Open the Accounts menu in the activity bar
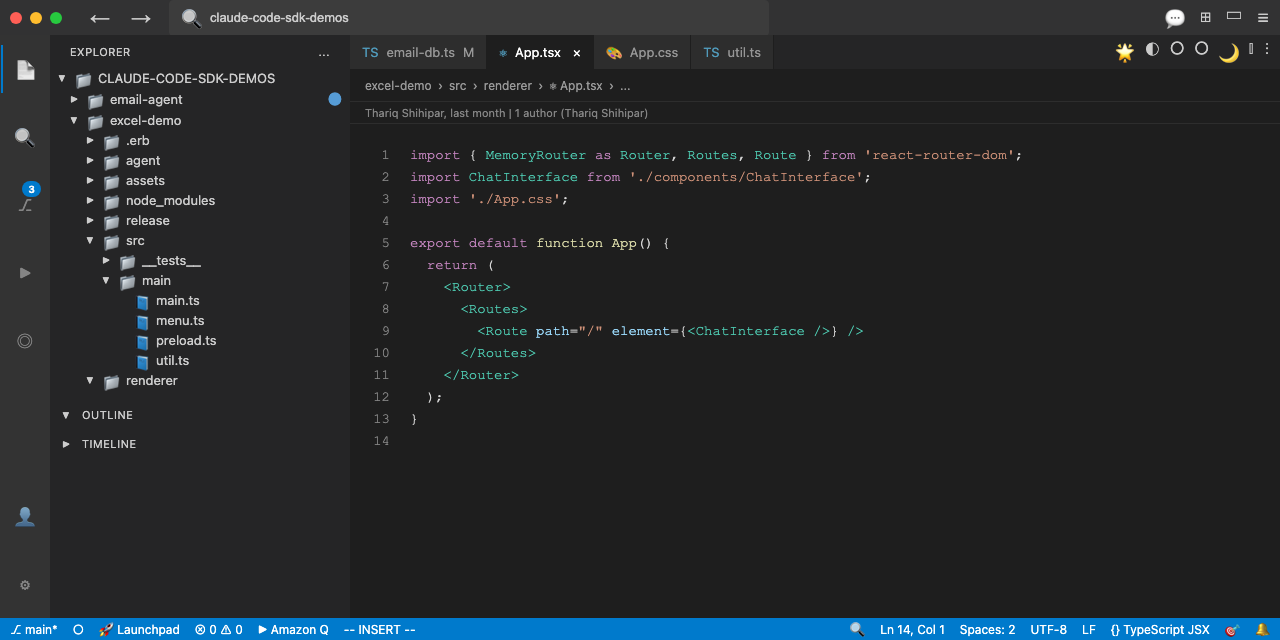The image size is (1280, 640). (x=25, y=516)
